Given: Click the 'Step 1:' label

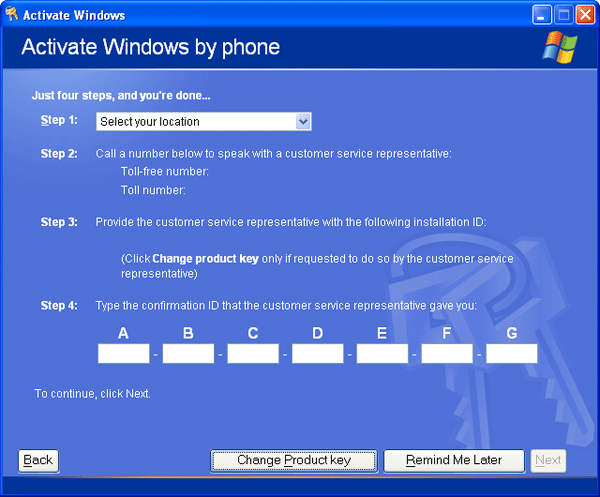Looking at the screenshot, I should point(59,120).
